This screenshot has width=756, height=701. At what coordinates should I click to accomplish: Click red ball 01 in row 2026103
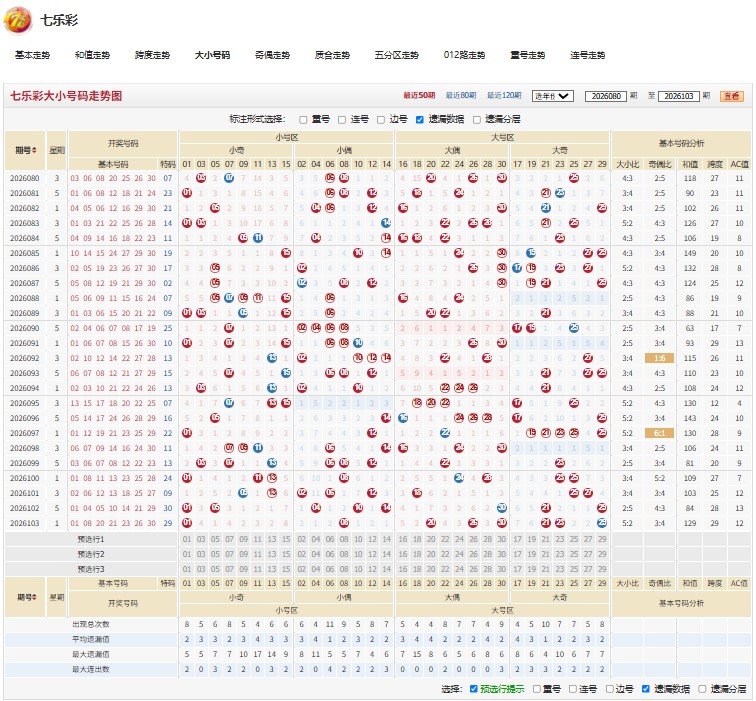187,523
